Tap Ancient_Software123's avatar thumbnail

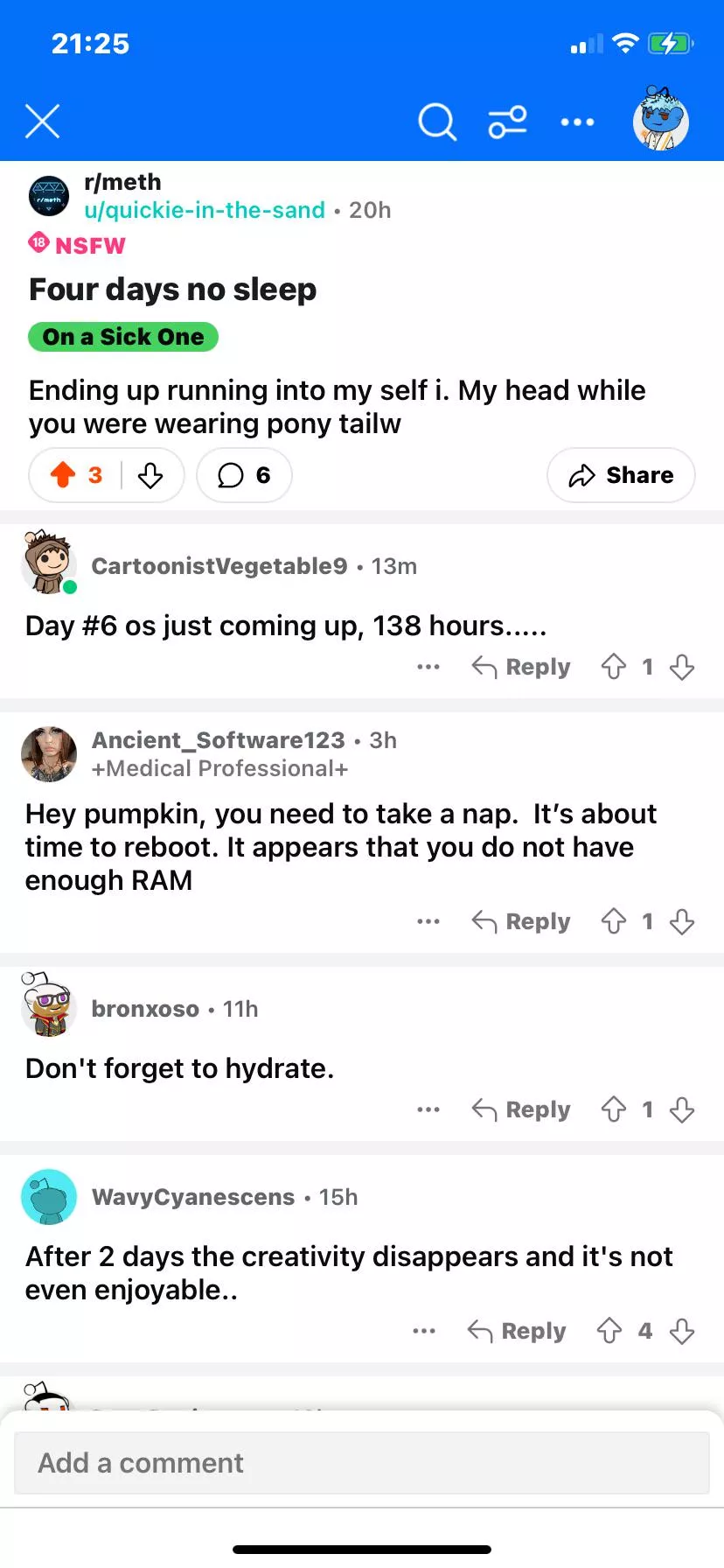[49, 753]
